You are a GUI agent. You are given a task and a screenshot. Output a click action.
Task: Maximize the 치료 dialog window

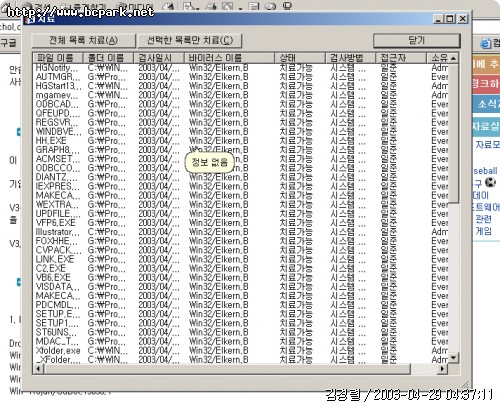450,19
